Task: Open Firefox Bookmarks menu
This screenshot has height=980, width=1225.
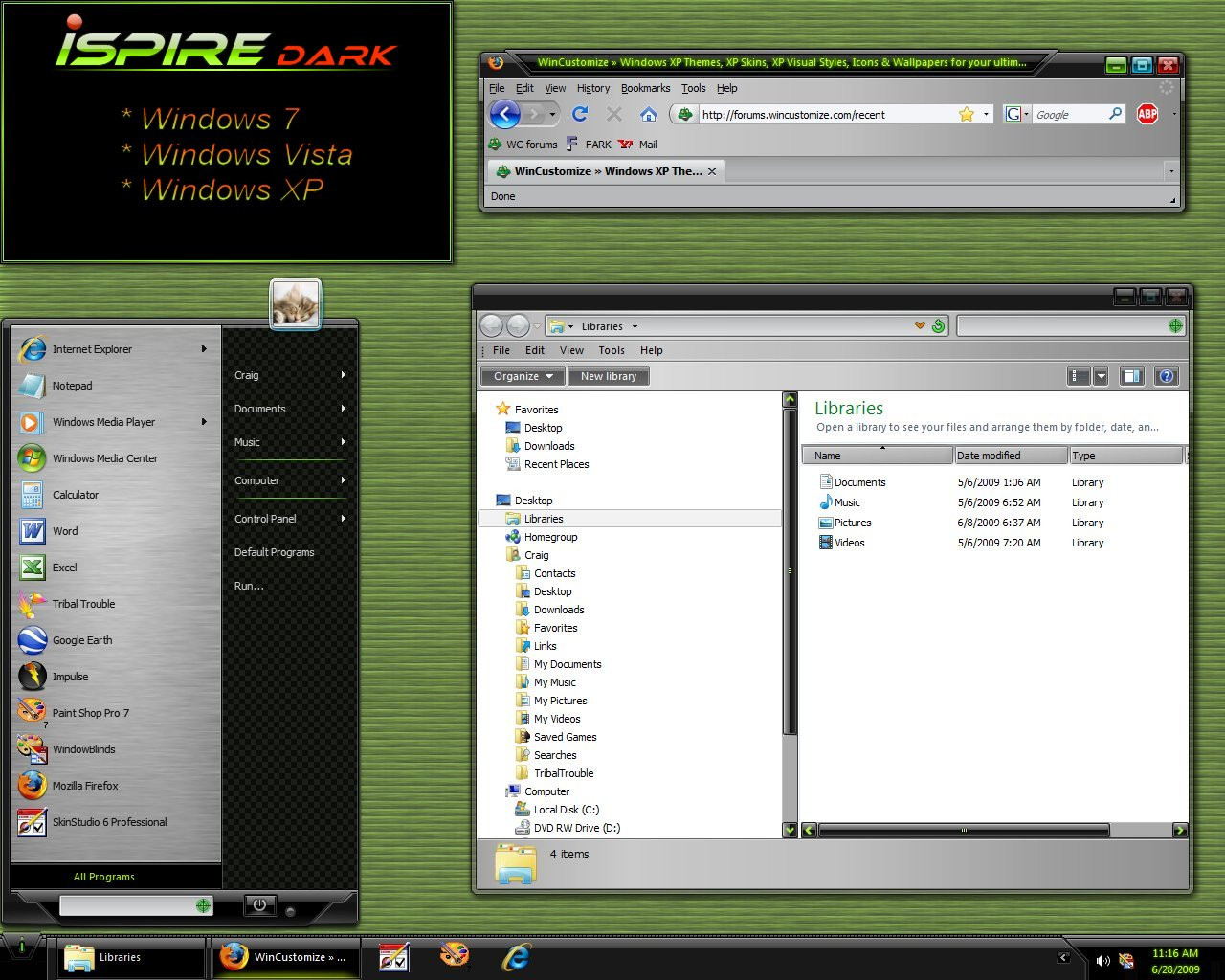Action: click(x=645, y=88)
